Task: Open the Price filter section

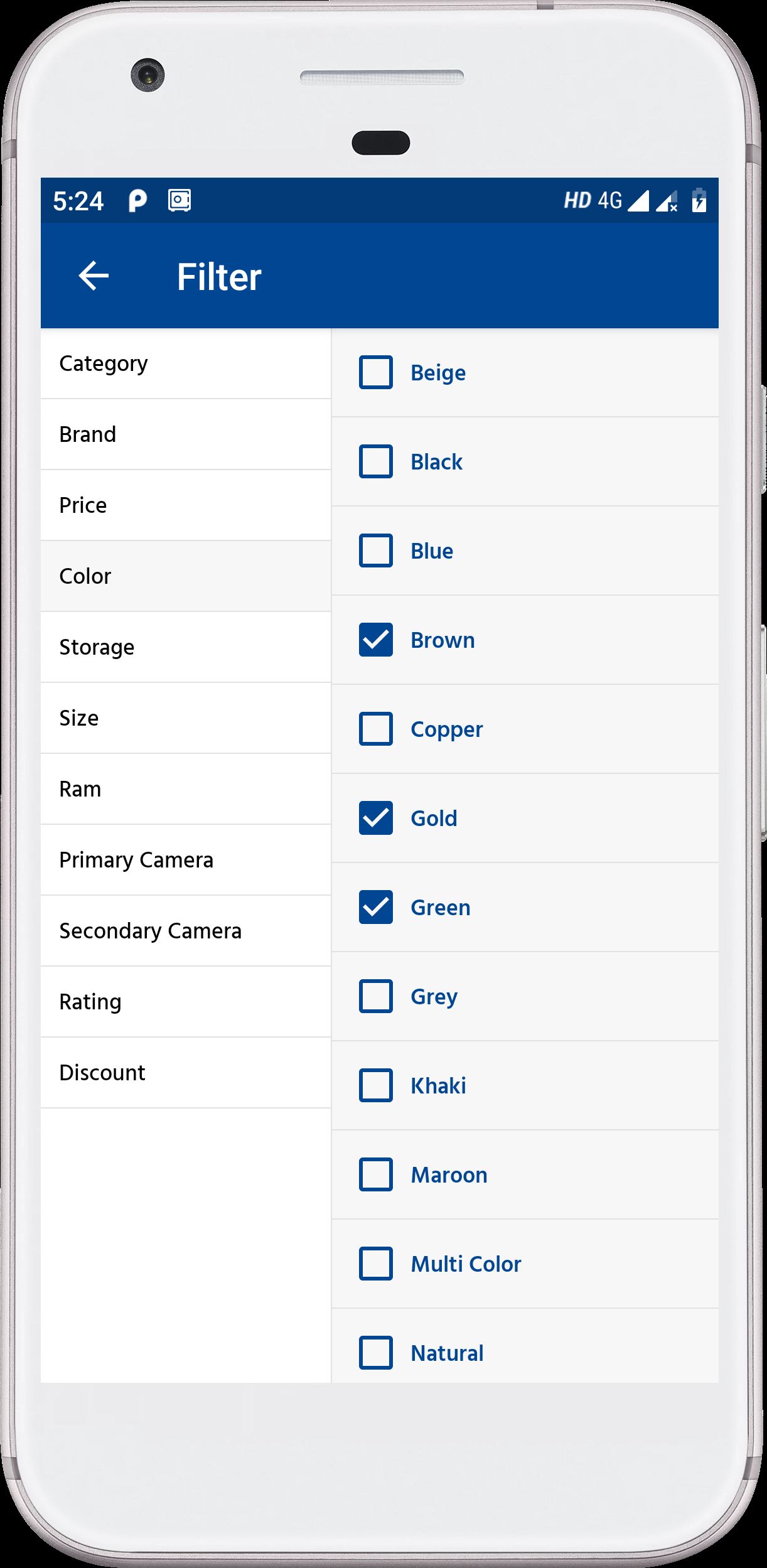Action: [x=83, y=505]
